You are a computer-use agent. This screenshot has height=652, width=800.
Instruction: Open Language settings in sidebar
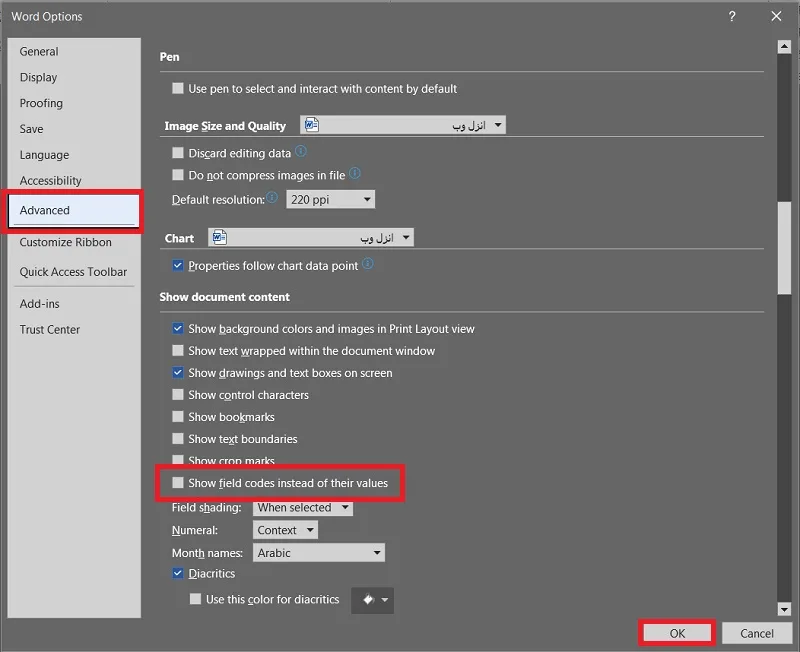click(44, 155)
